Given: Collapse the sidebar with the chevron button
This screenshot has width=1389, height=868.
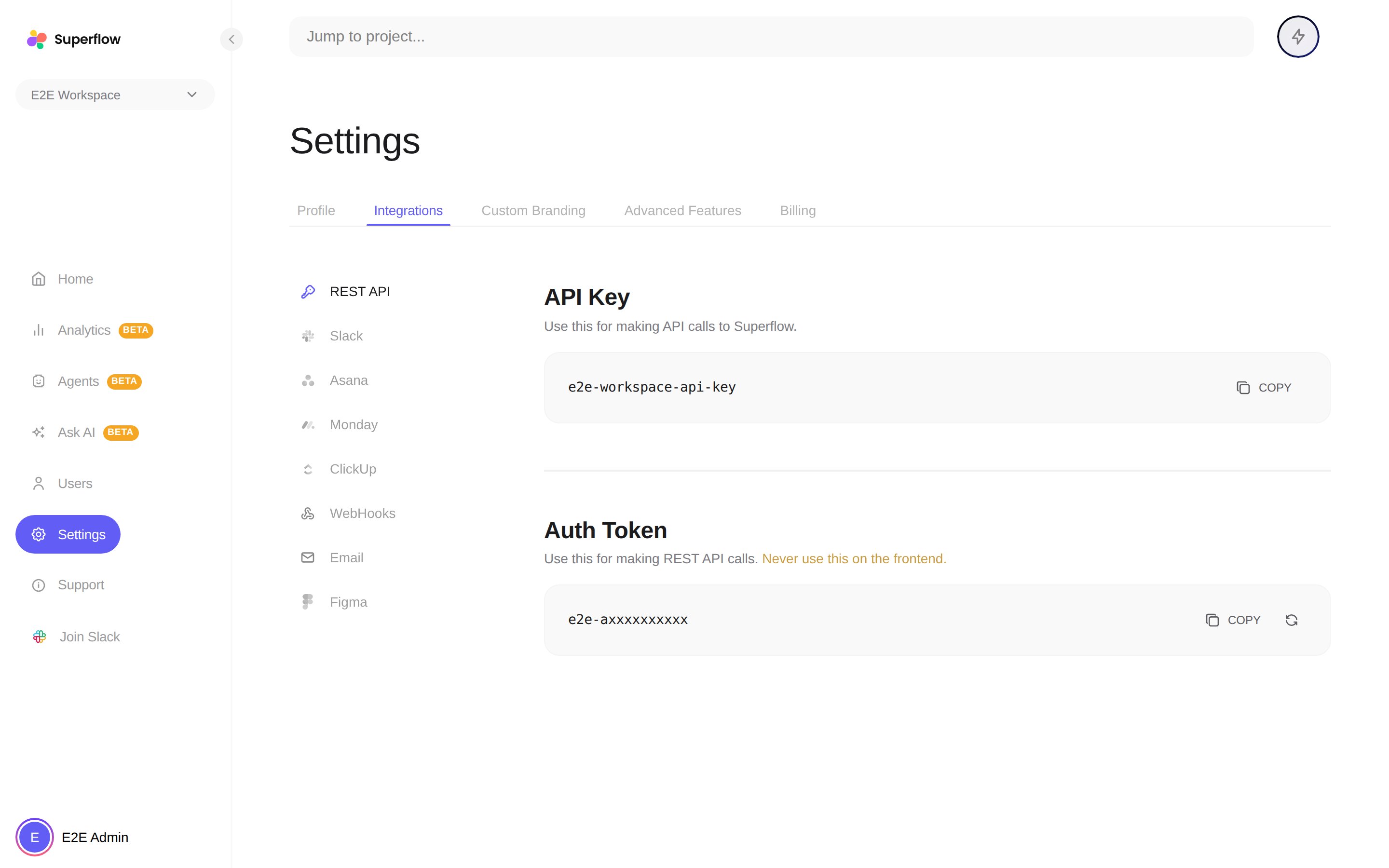Looking at the screenshot, I should pyautogui.click(x=231, y=39).
